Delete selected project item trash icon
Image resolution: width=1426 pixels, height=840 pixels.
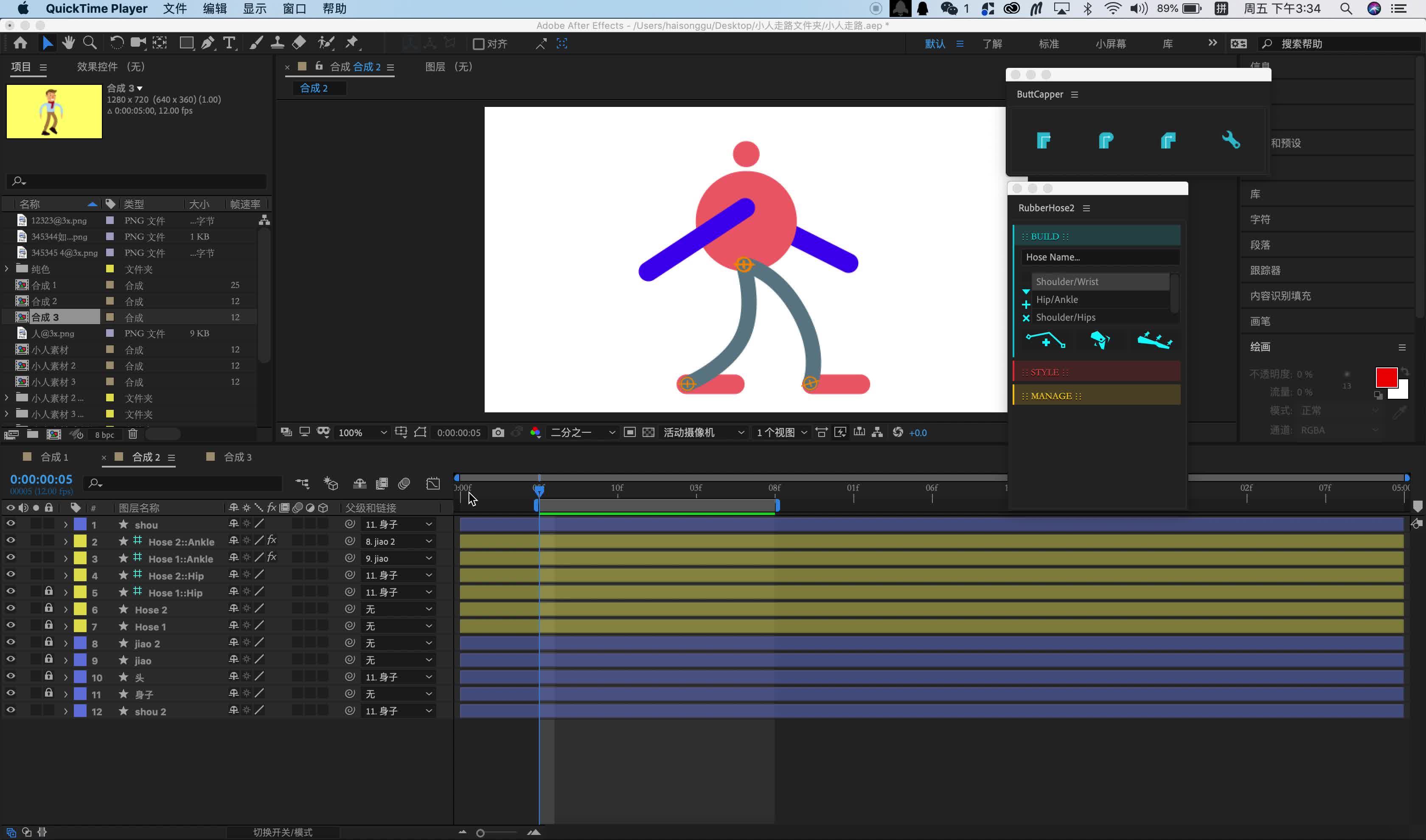(x=132, y=434)
